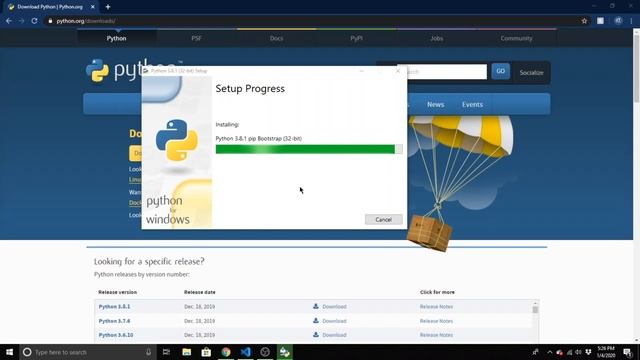640x360 pixels.
Task: Click the taskbar clock and date
Action: (606, 352)
